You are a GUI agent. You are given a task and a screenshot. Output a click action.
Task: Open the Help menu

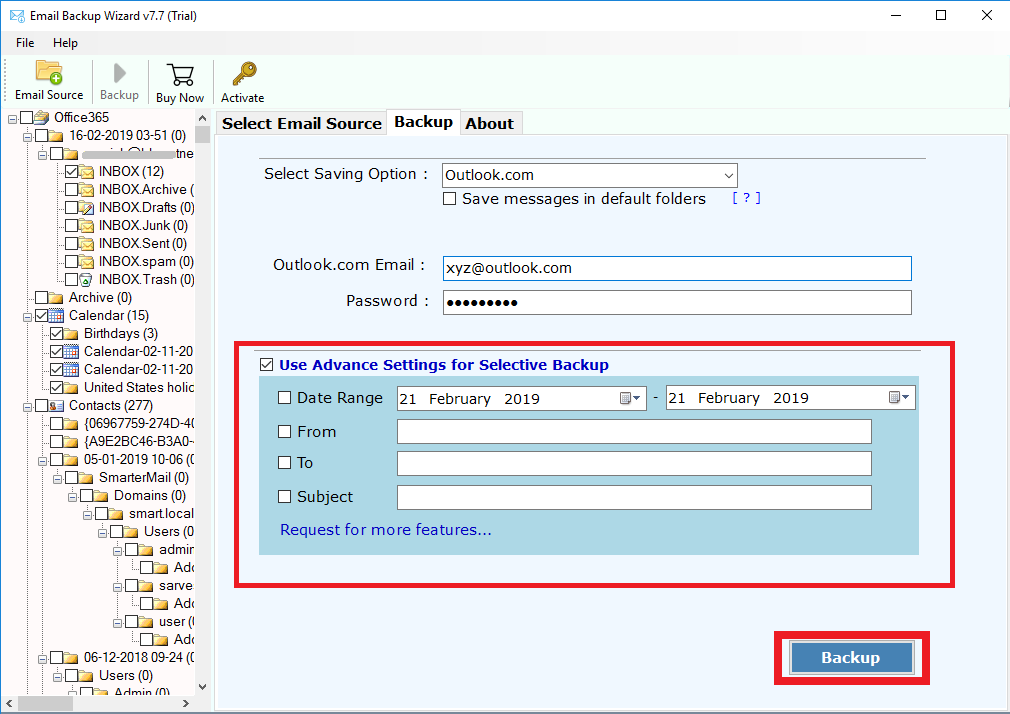65,43
